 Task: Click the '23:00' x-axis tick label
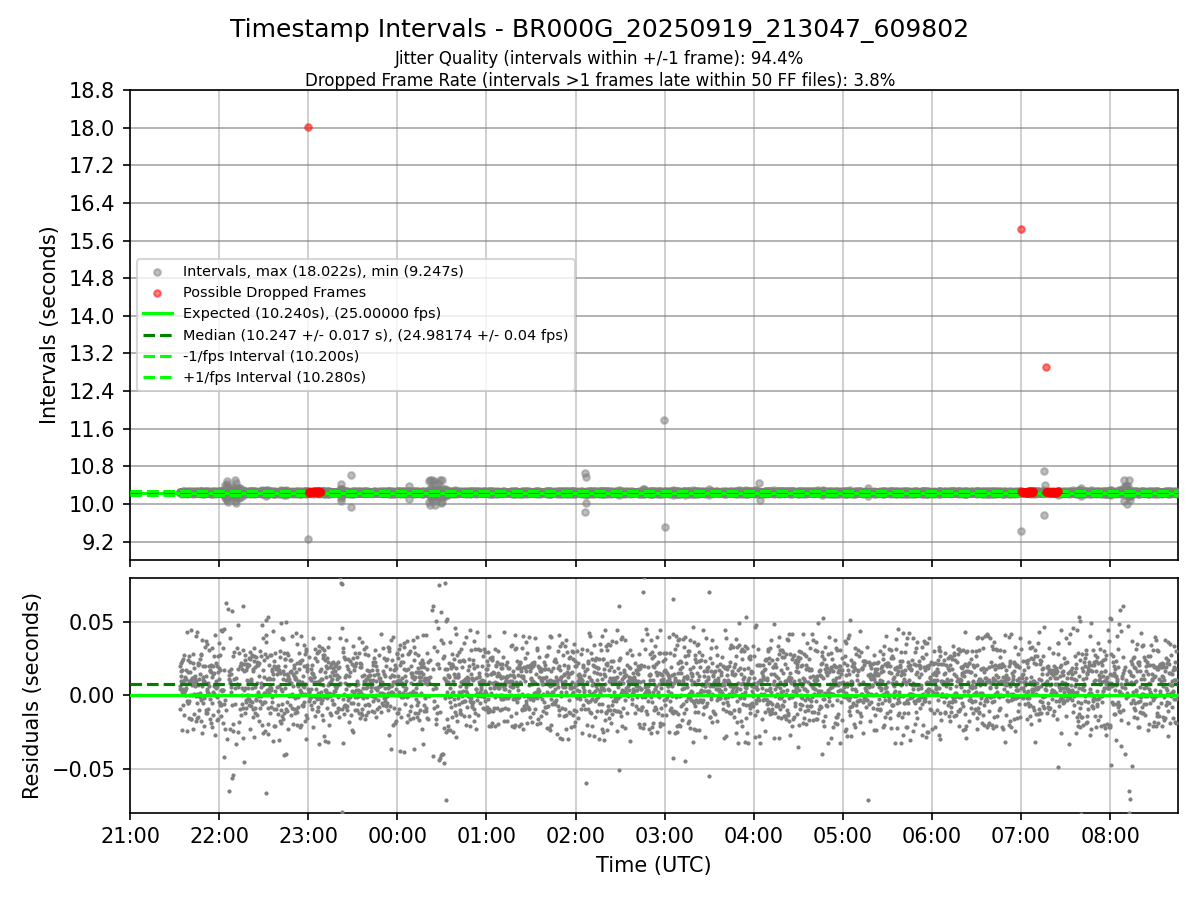[308, 835]
